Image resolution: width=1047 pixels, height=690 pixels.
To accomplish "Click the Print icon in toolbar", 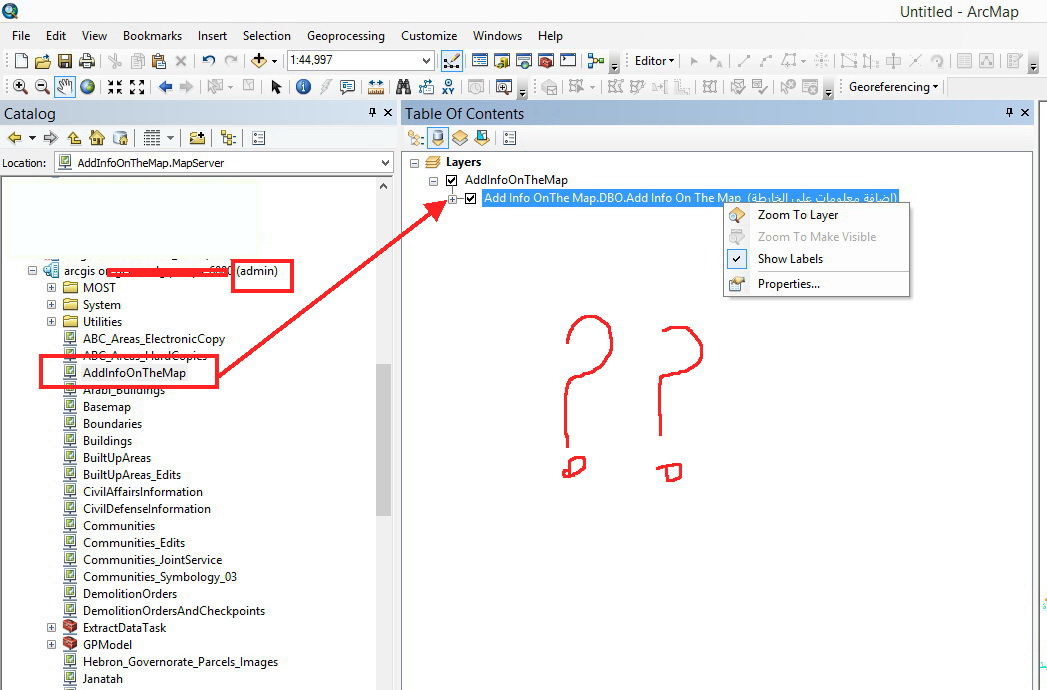I will pos(87,61).
